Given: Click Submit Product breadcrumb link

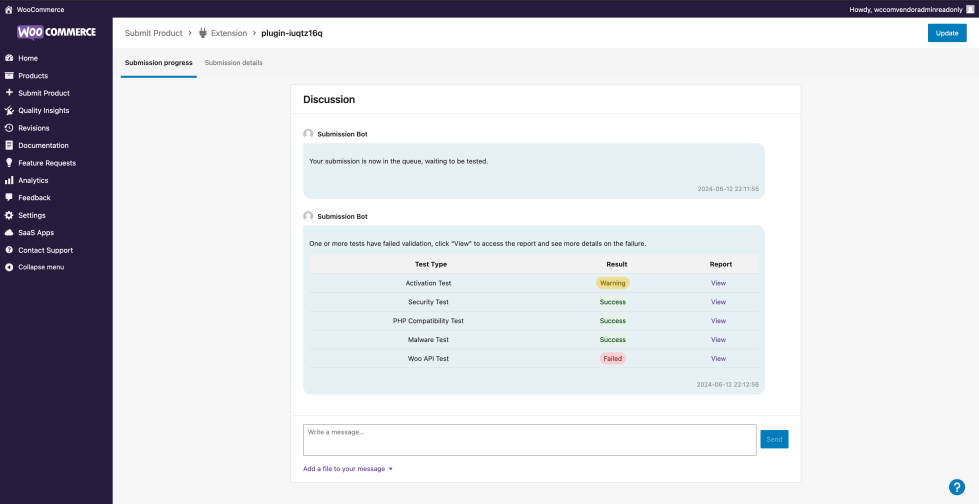Looking at the screenshot, I should click(154, 33).
